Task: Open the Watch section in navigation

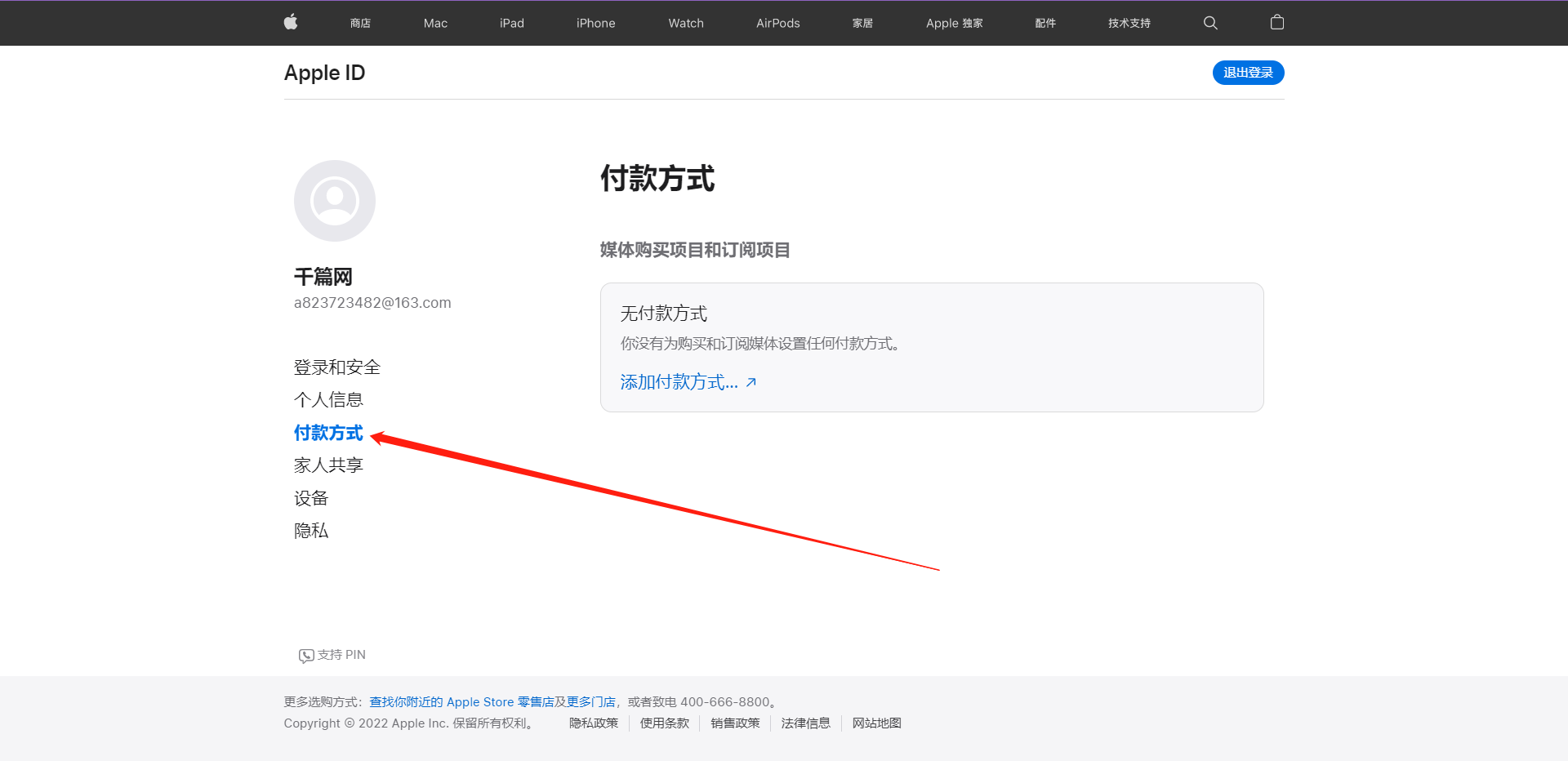Action: (x=685, y=23)
